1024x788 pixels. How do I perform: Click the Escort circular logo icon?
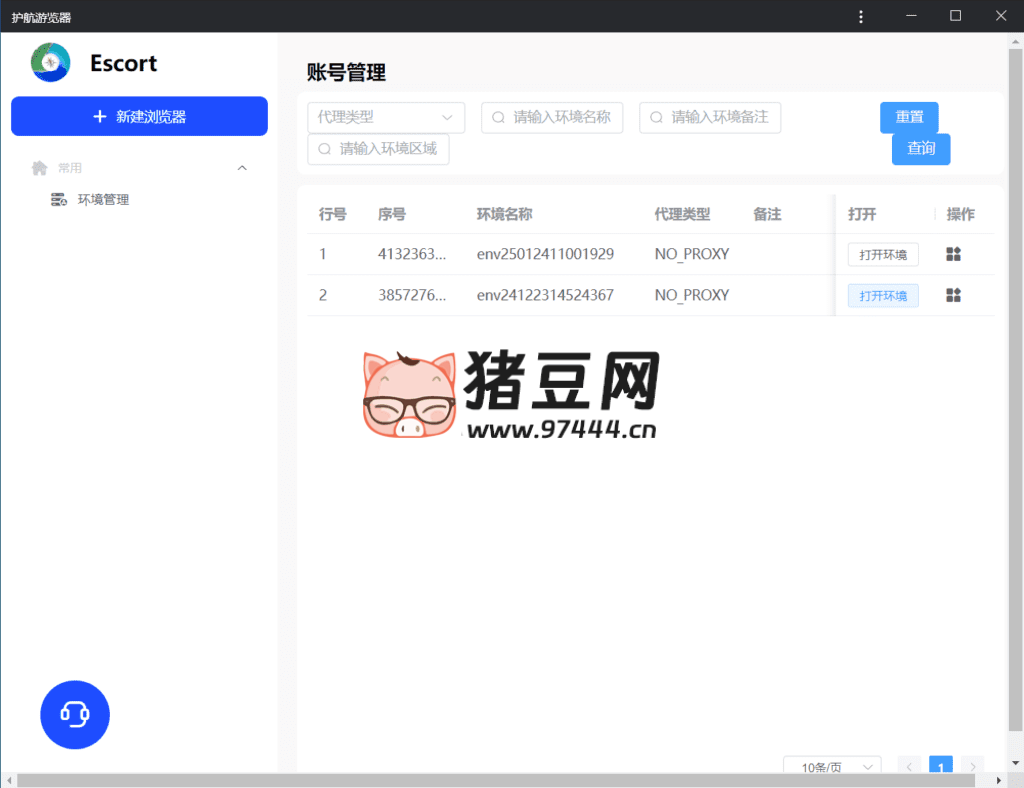(x=50, y=63)
